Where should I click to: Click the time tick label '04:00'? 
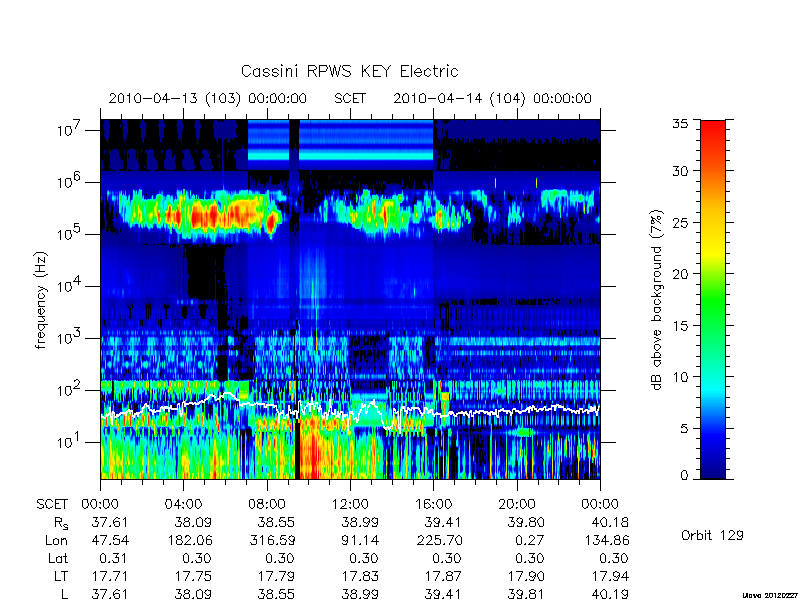(x=183, y=504)
